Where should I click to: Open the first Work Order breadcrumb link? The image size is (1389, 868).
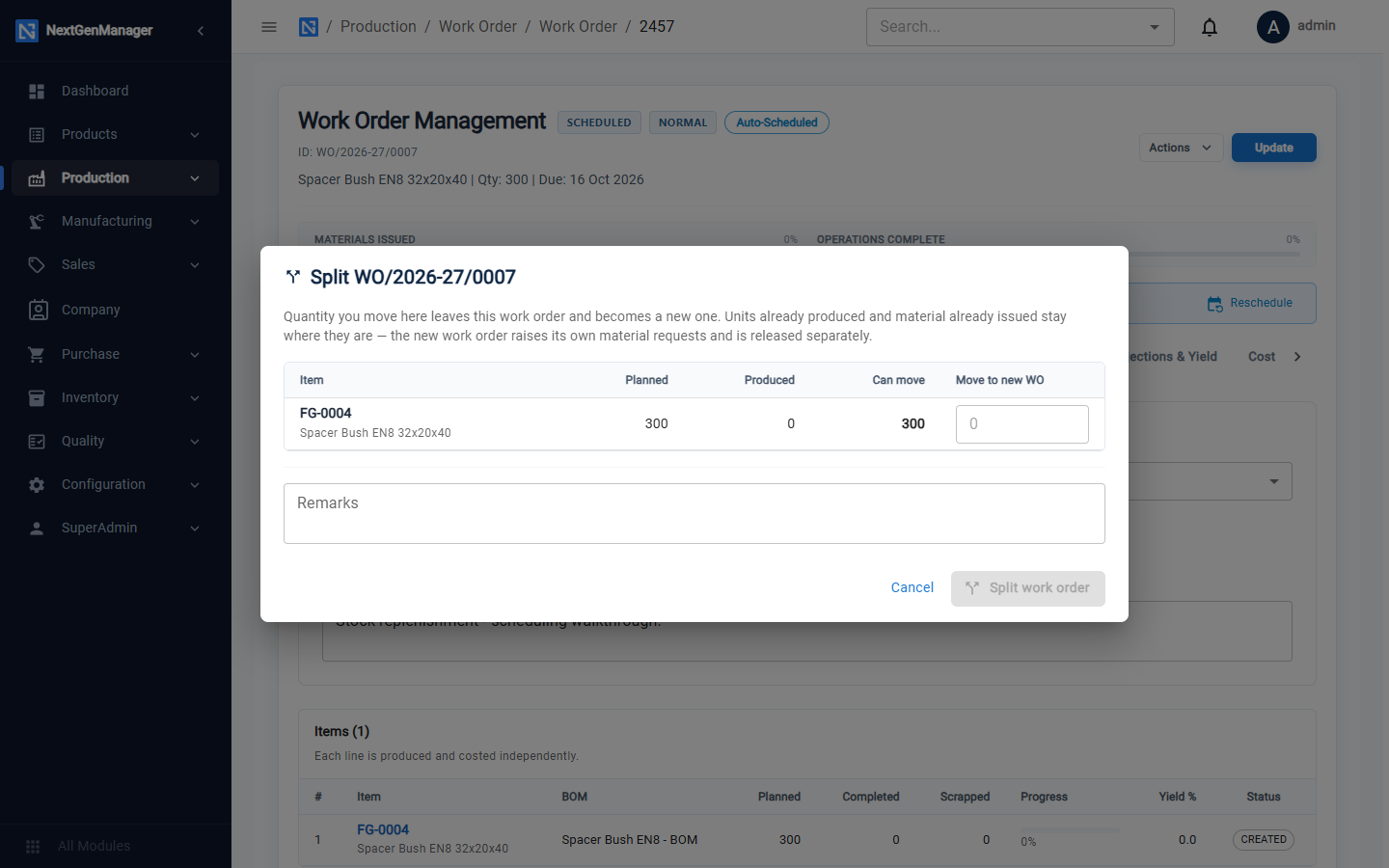(x=477, y=26)
